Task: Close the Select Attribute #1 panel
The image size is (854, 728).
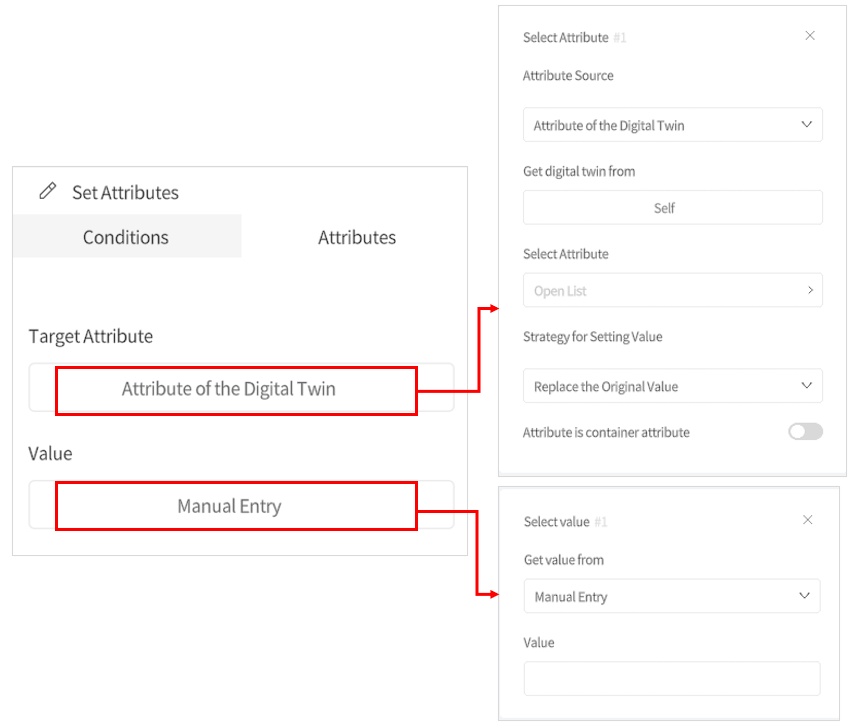Action: (x=810, y=36)
